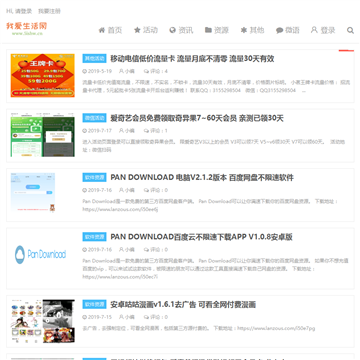Click the Pan Download logo thumbnail
The image size is (360, 360).
pyautogui.click(x=42, y=255)
